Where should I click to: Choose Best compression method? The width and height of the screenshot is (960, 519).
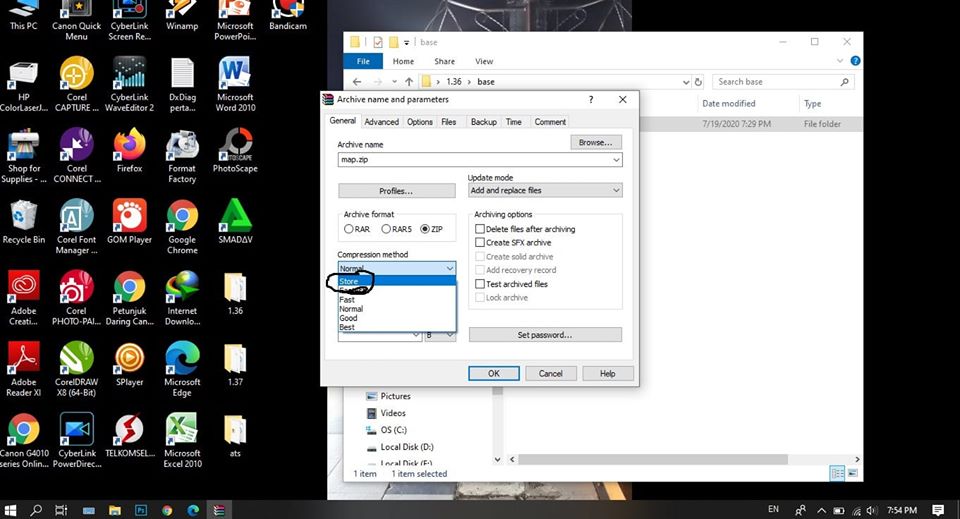click(397, 327)
